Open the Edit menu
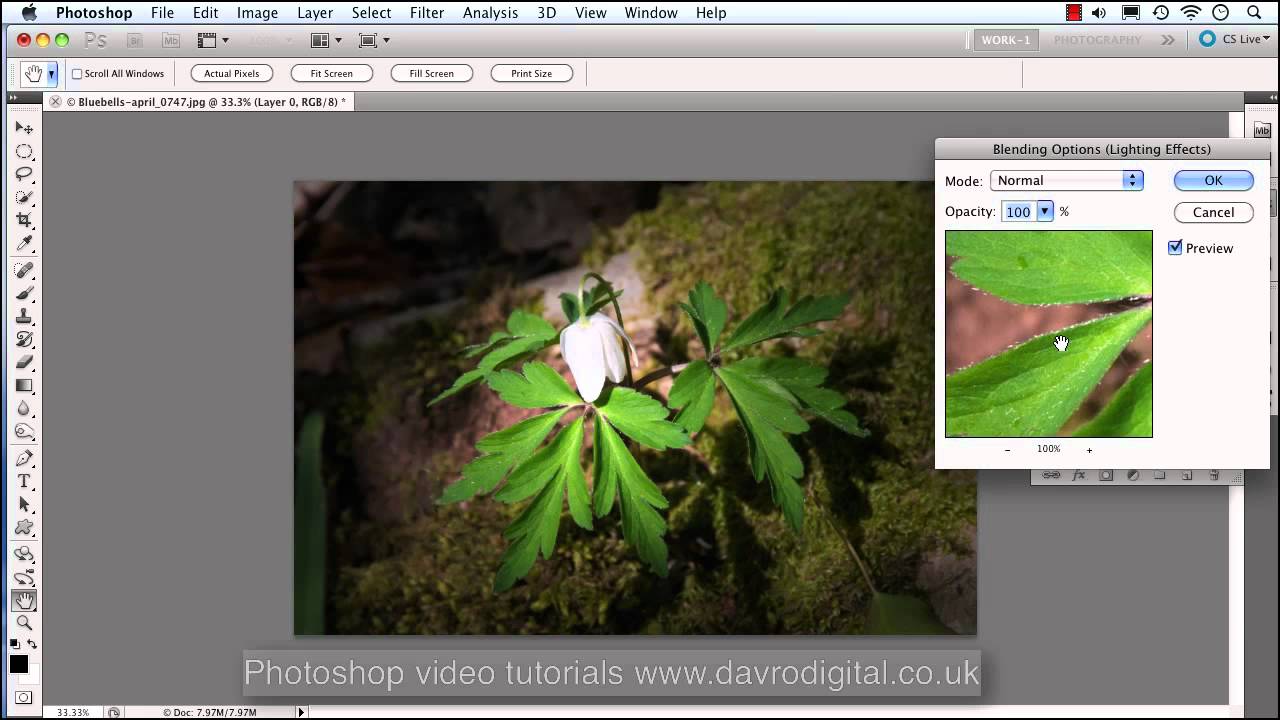Screen dimensions: 1280x720 click(x=206, y=13)
